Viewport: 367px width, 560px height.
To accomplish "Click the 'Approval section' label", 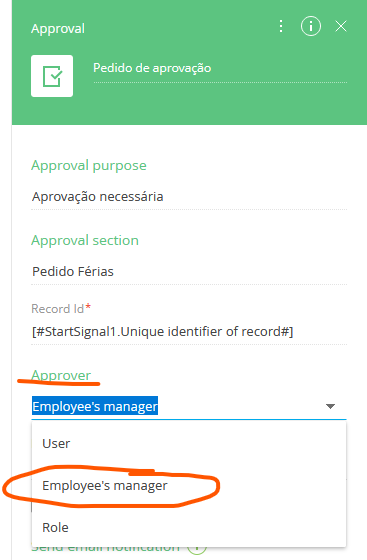I will coord(85,240).
